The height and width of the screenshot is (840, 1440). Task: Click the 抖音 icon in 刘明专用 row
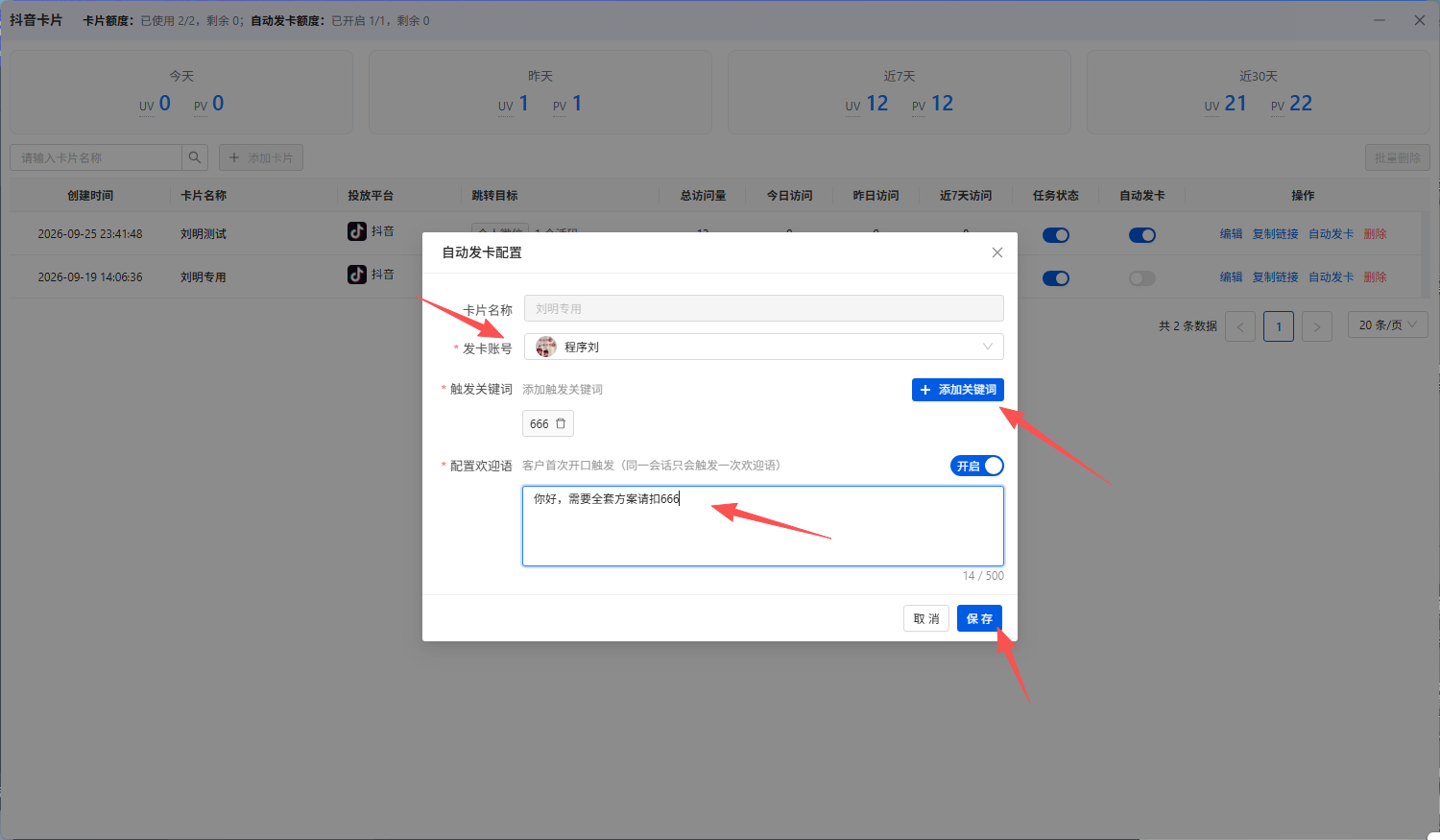pos(357,275)
